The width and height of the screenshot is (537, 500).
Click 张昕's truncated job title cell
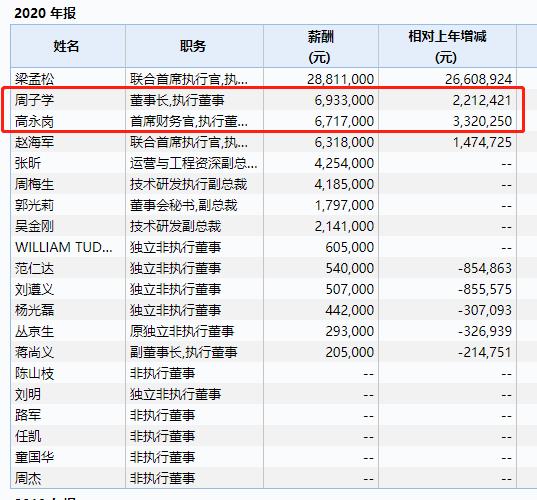point(193,163)
